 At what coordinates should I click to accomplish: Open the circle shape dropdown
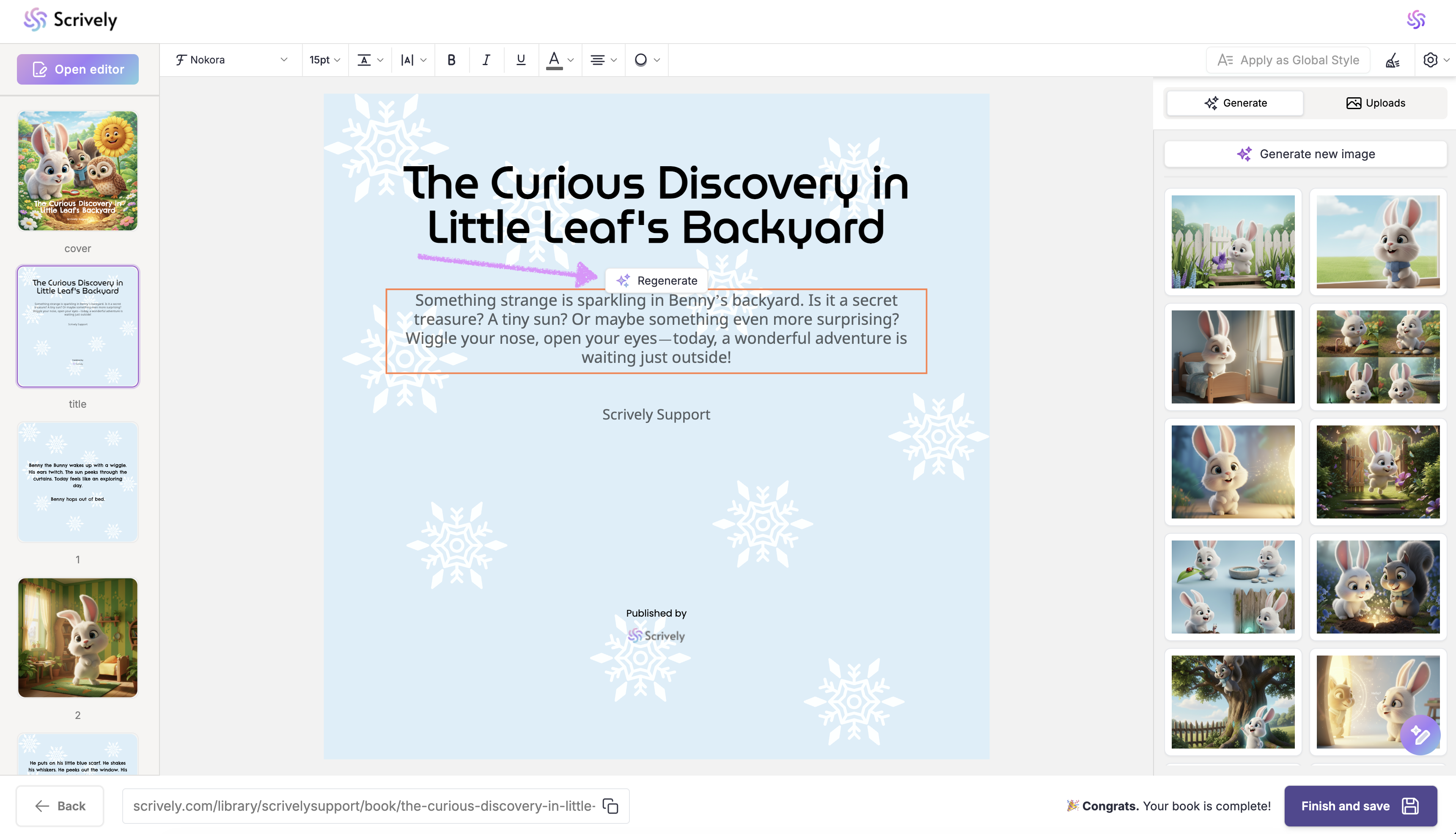pos(647,60)
